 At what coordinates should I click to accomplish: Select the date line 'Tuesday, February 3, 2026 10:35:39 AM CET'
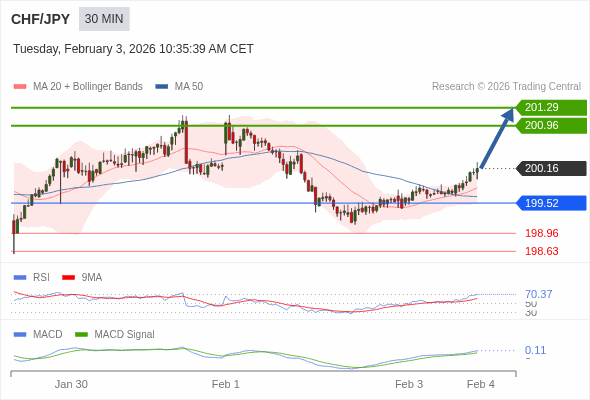click(133, 49)
